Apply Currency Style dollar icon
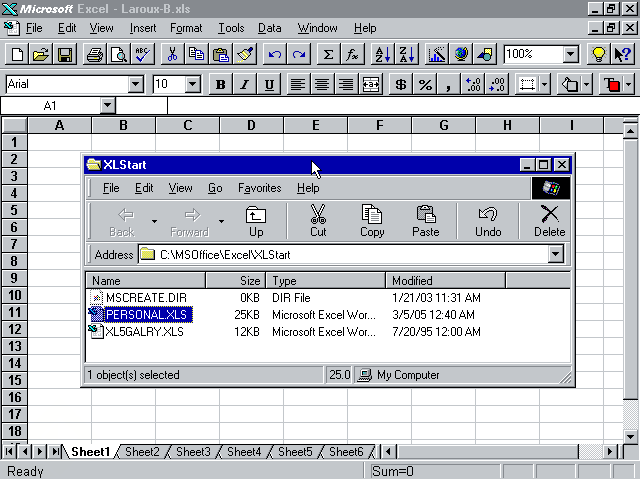The height and width of the screenshot is (480, 640). (x=401, y=84)
